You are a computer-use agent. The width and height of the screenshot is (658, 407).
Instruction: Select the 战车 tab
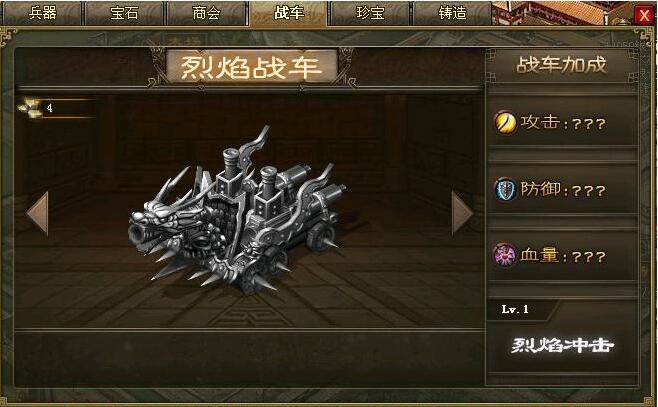(x=288, y=13)
